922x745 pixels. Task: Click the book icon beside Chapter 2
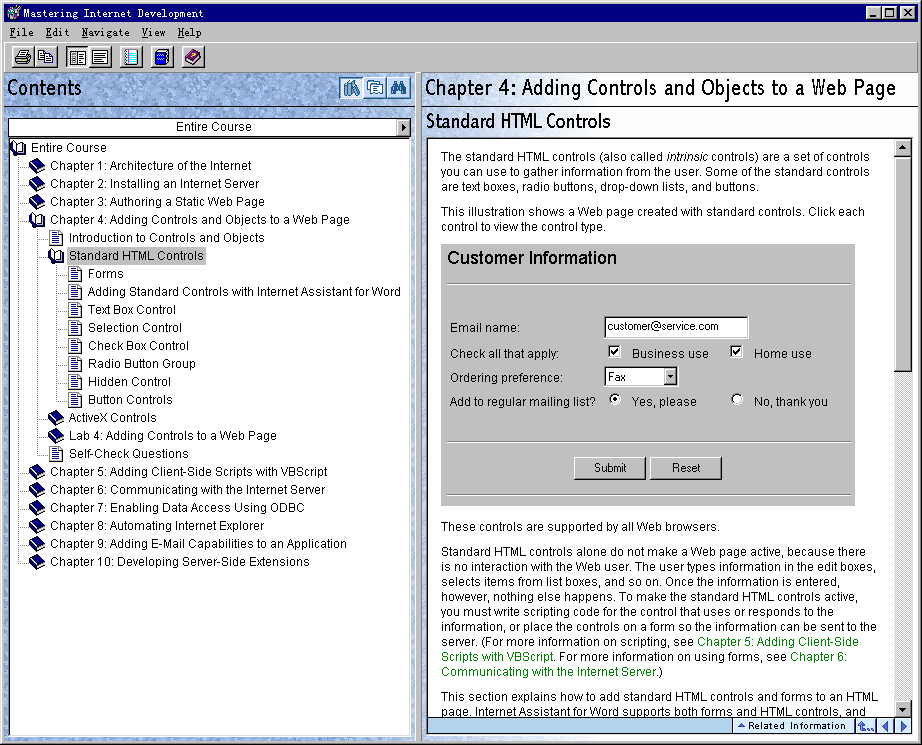click(x=37, y=184)
